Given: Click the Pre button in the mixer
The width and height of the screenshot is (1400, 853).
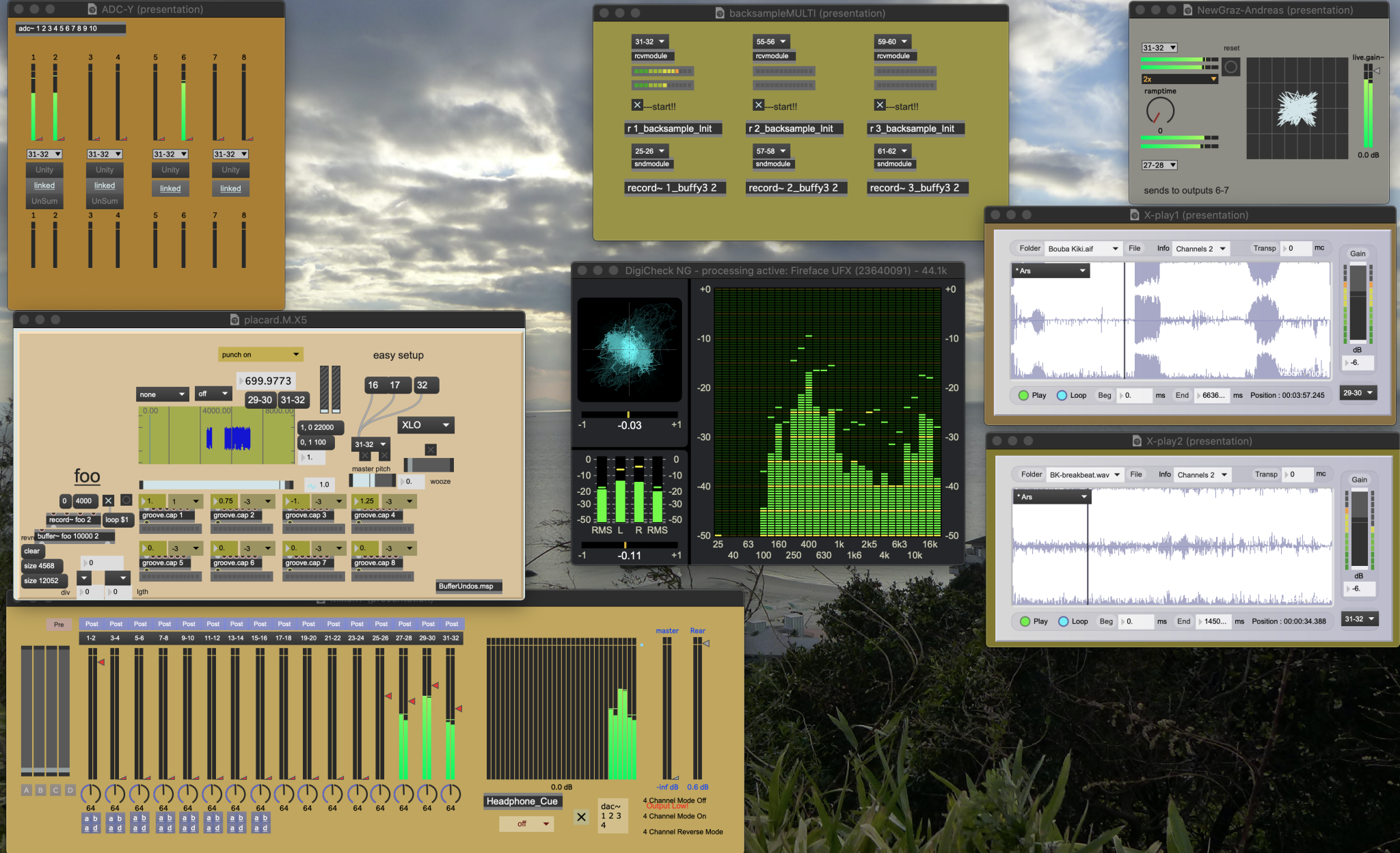Looking at the screenshot, I should tap(59, 623).
